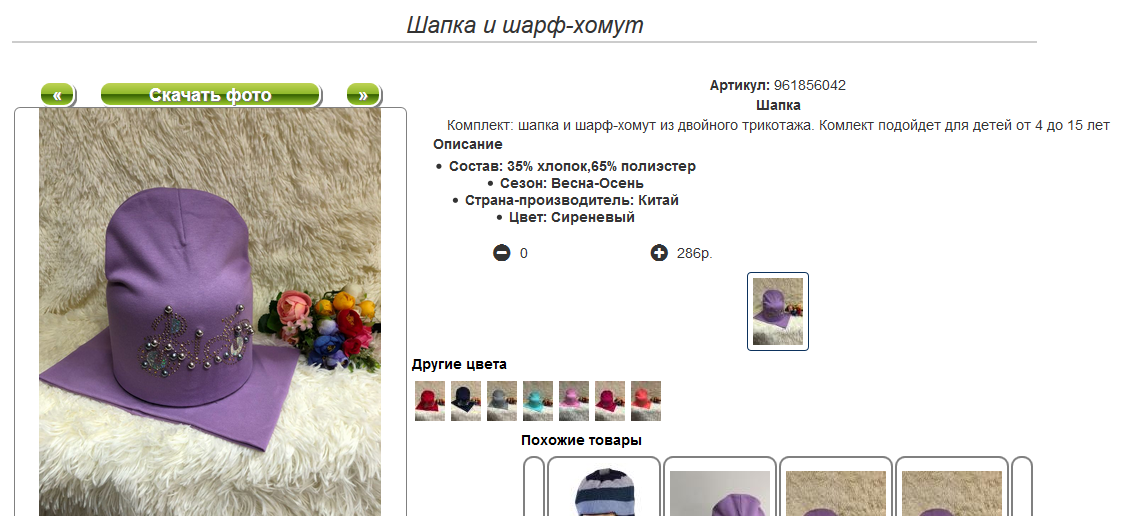Choose the red color variant swatch

tap(430, 401)
